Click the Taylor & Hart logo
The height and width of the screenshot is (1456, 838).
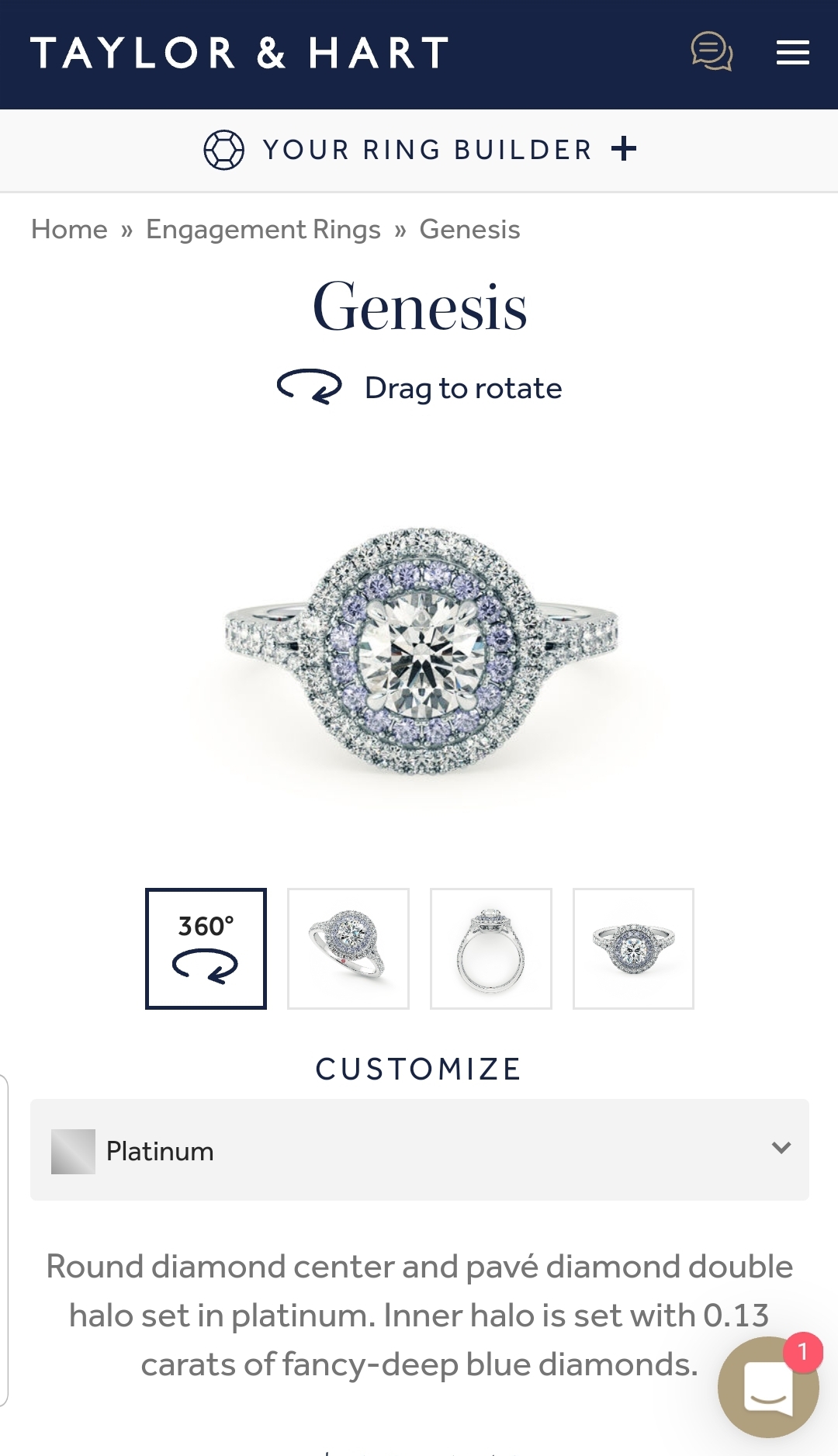pyautogui.click(x=240, y=54)
